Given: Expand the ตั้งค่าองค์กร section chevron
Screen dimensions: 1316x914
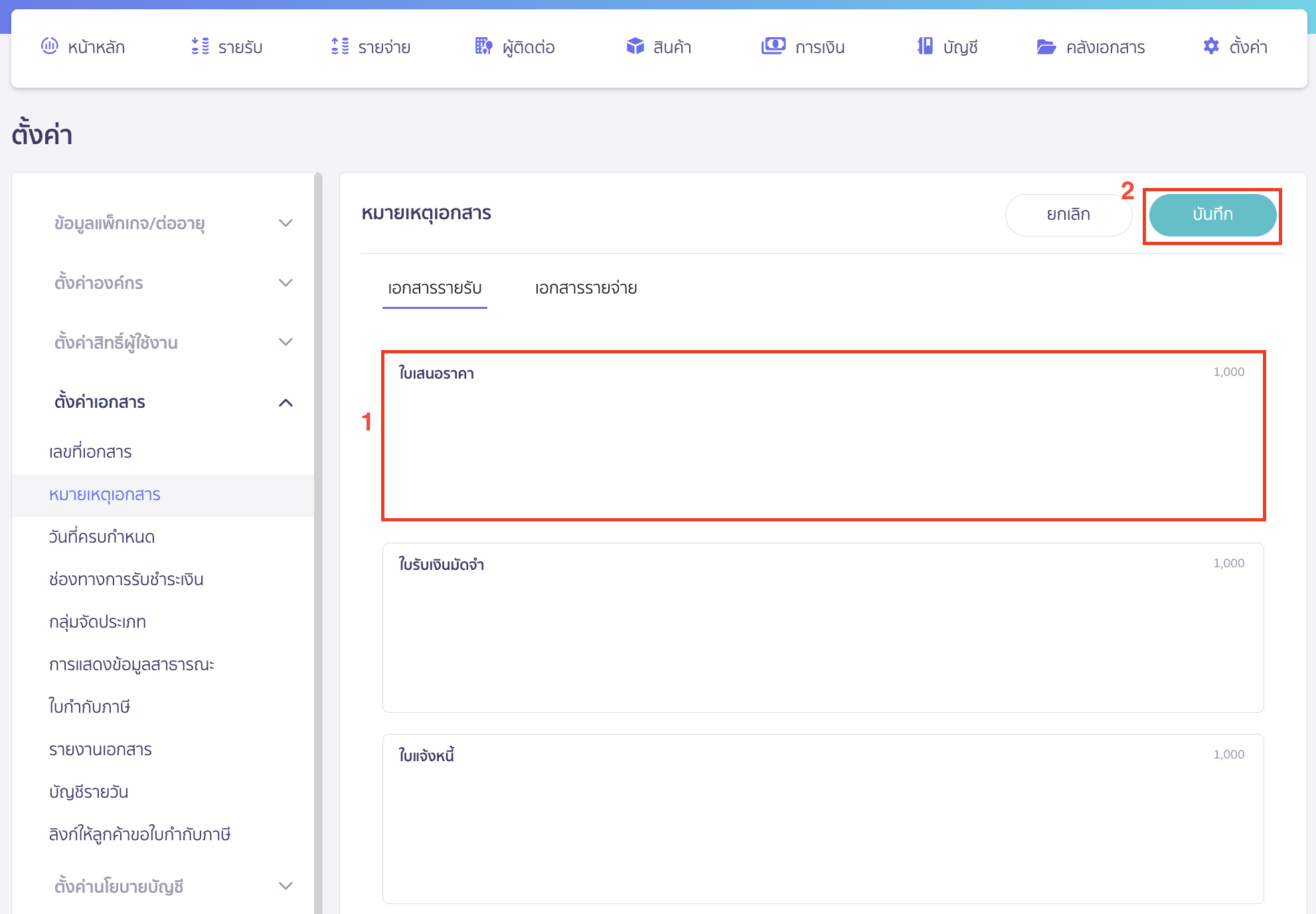Looking at the screenshot, I should [x=286, y=283].
